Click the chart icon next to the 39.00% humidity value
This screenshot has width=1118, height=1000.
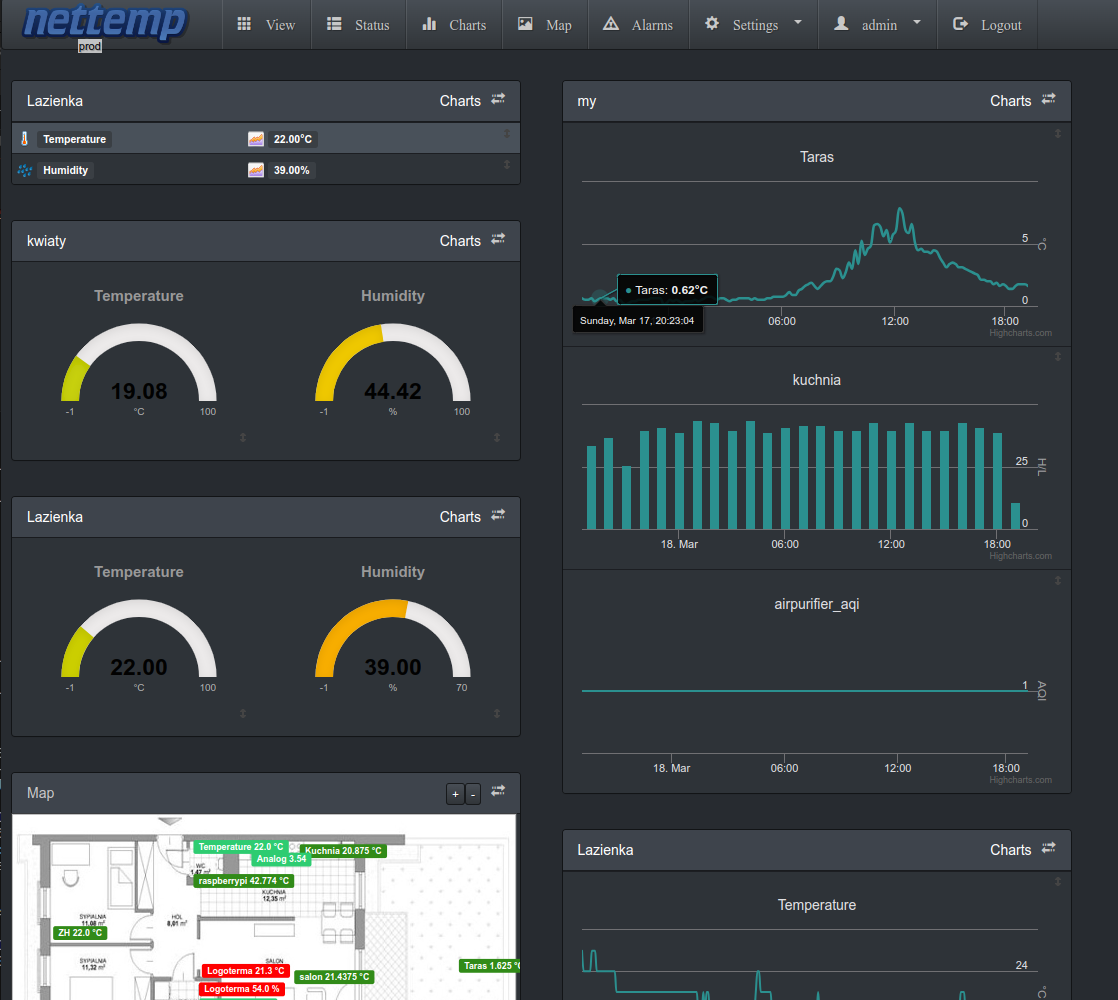[256, 170]
